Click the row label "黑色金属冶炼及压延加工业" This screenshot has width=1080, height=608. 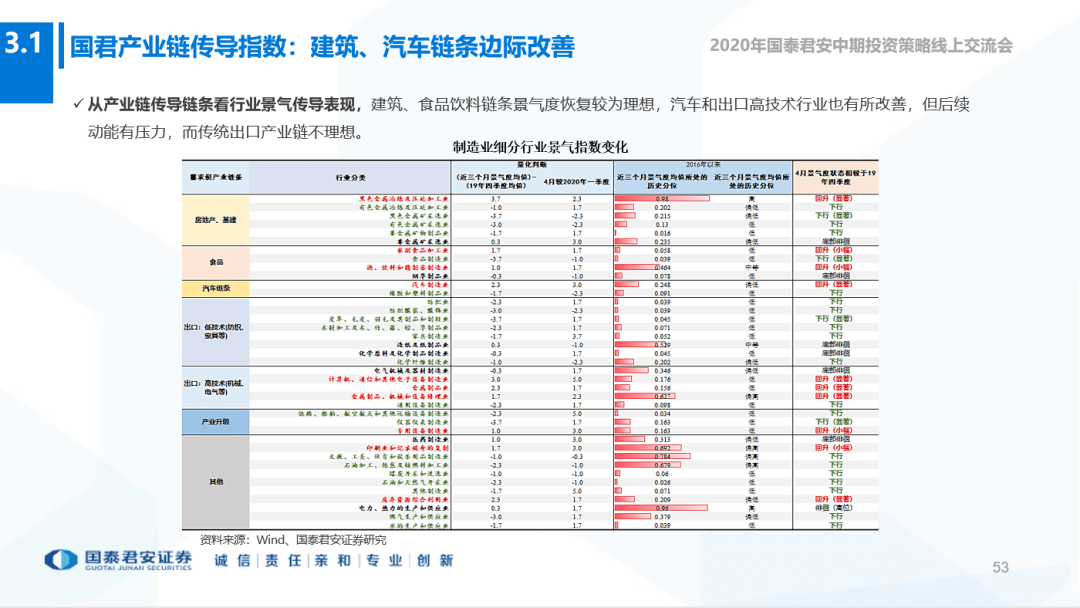click(x=403, y=199)
